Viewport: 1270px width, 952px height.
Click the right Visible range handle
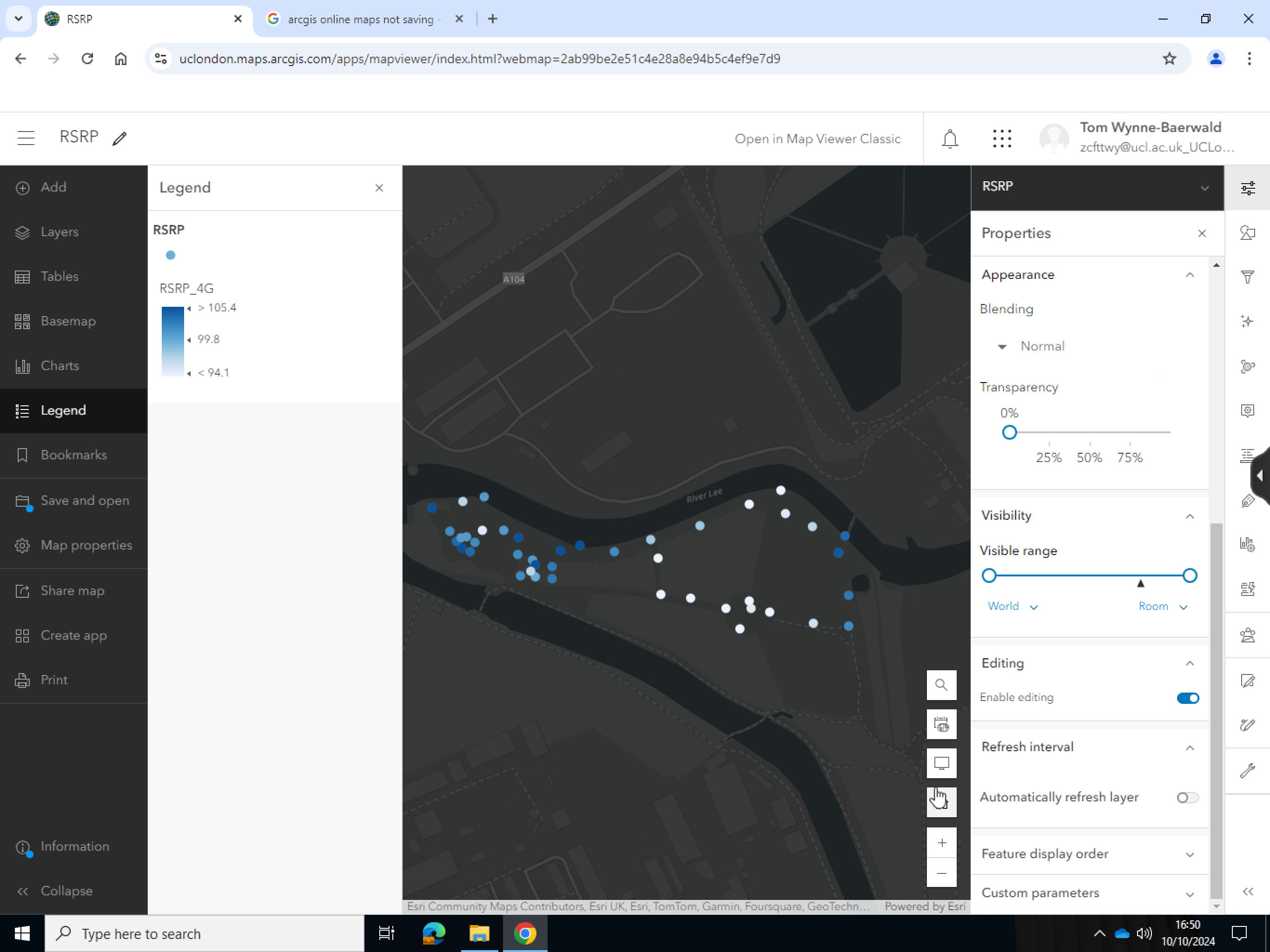[1190, 575]
